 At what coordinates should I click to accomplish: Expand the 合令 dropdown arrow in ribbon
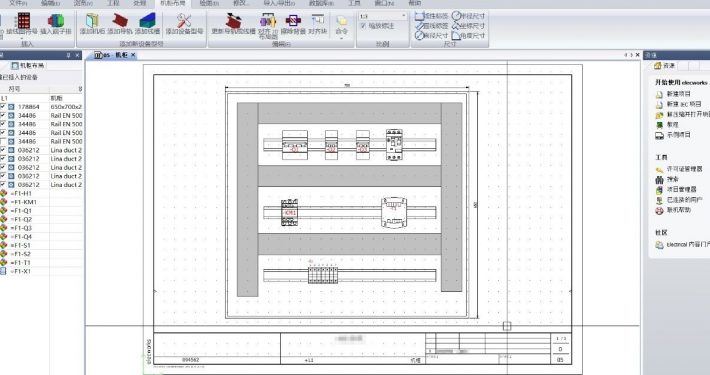pos(341,38)
